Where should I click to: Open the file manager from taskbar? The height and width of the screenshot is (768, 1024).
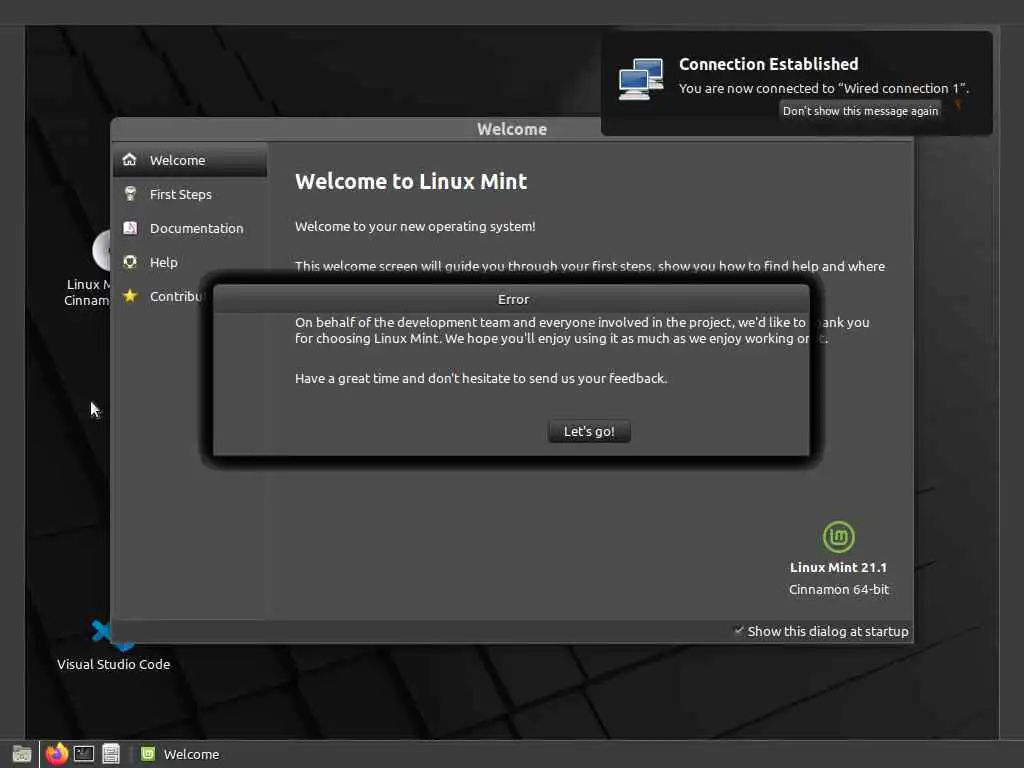point(111,754)
